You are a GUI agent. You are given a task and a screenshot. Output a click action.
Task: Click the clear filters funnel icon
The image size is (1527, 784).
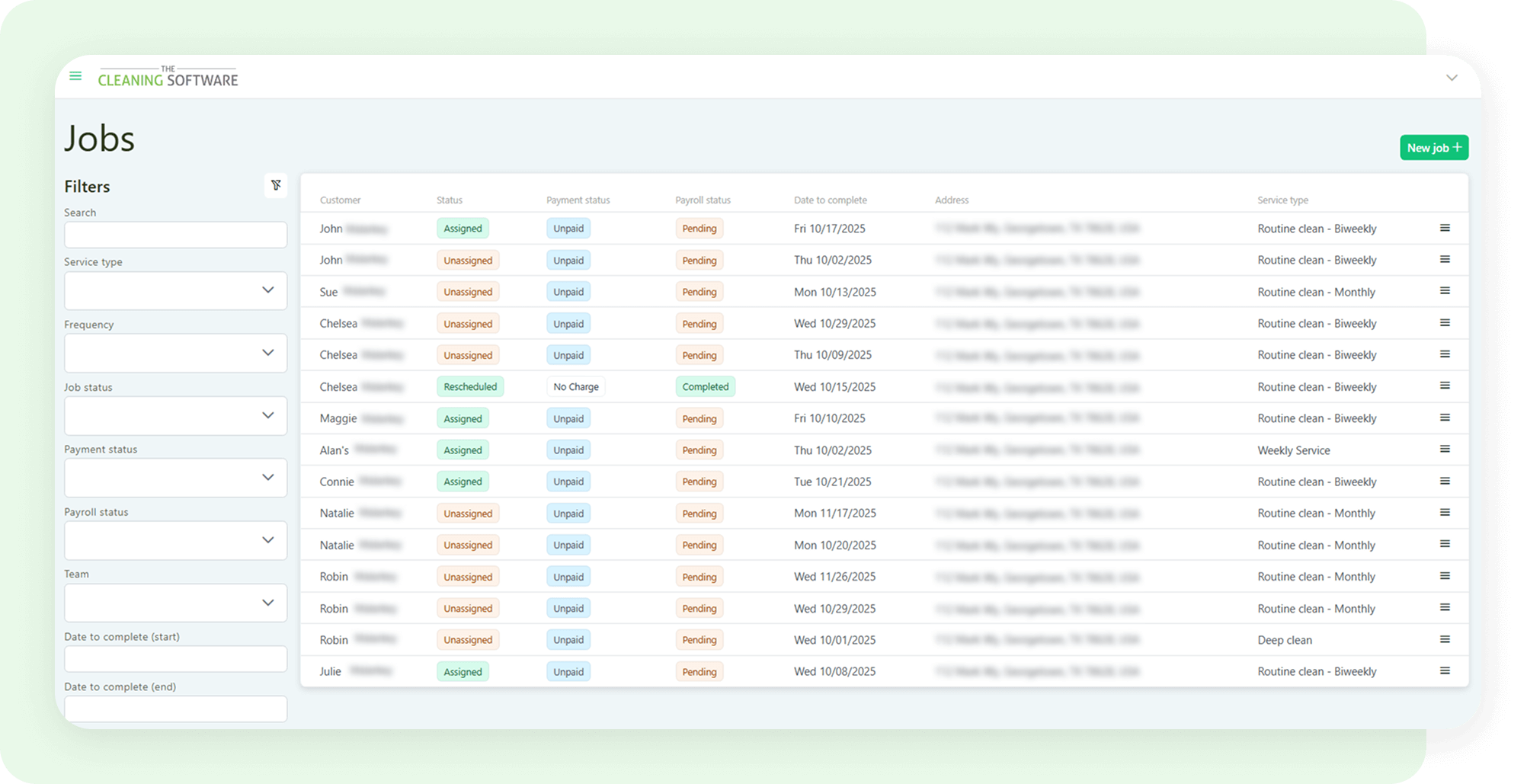click(x=276, y=185)
